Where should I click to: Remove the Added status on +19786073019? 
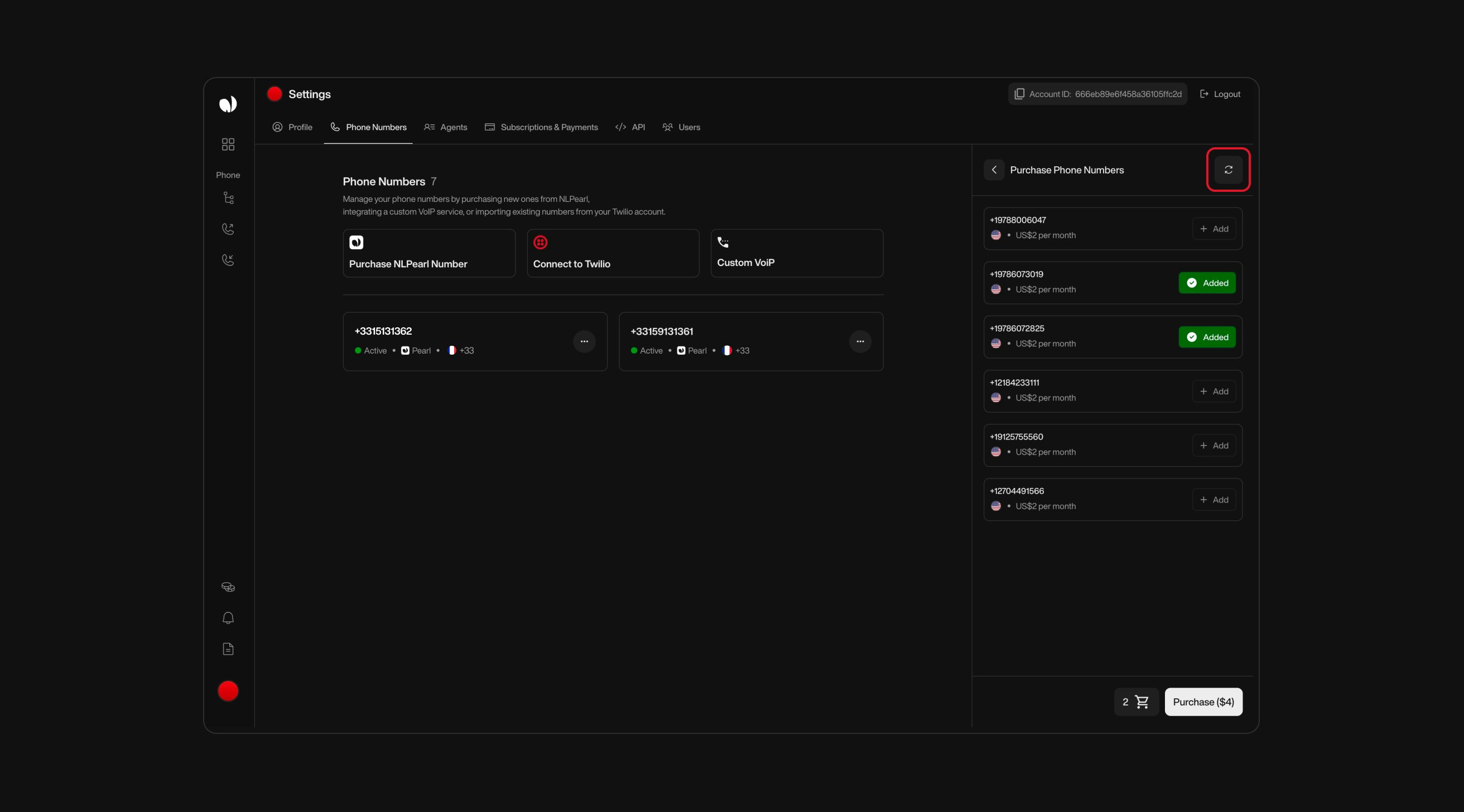coord(1207,282)
